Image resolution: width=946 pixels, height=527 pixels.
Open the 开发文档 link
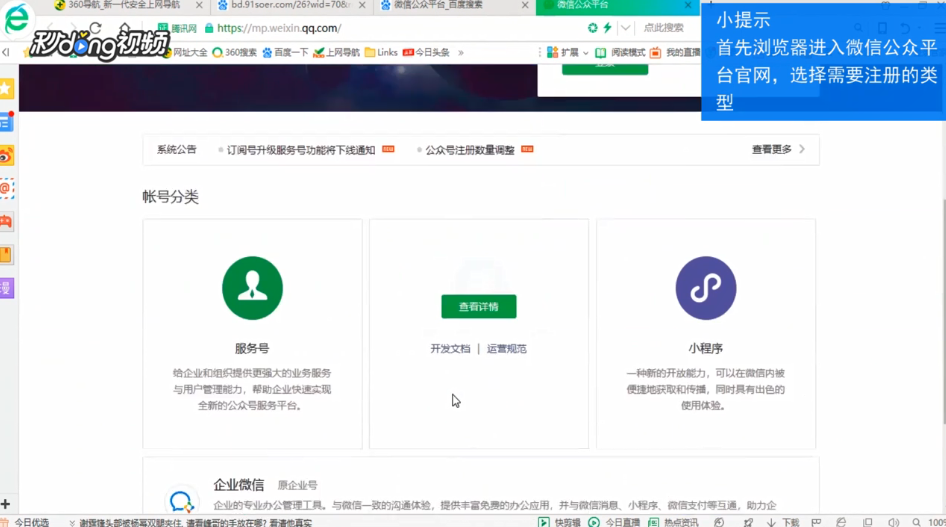[450, 349]
